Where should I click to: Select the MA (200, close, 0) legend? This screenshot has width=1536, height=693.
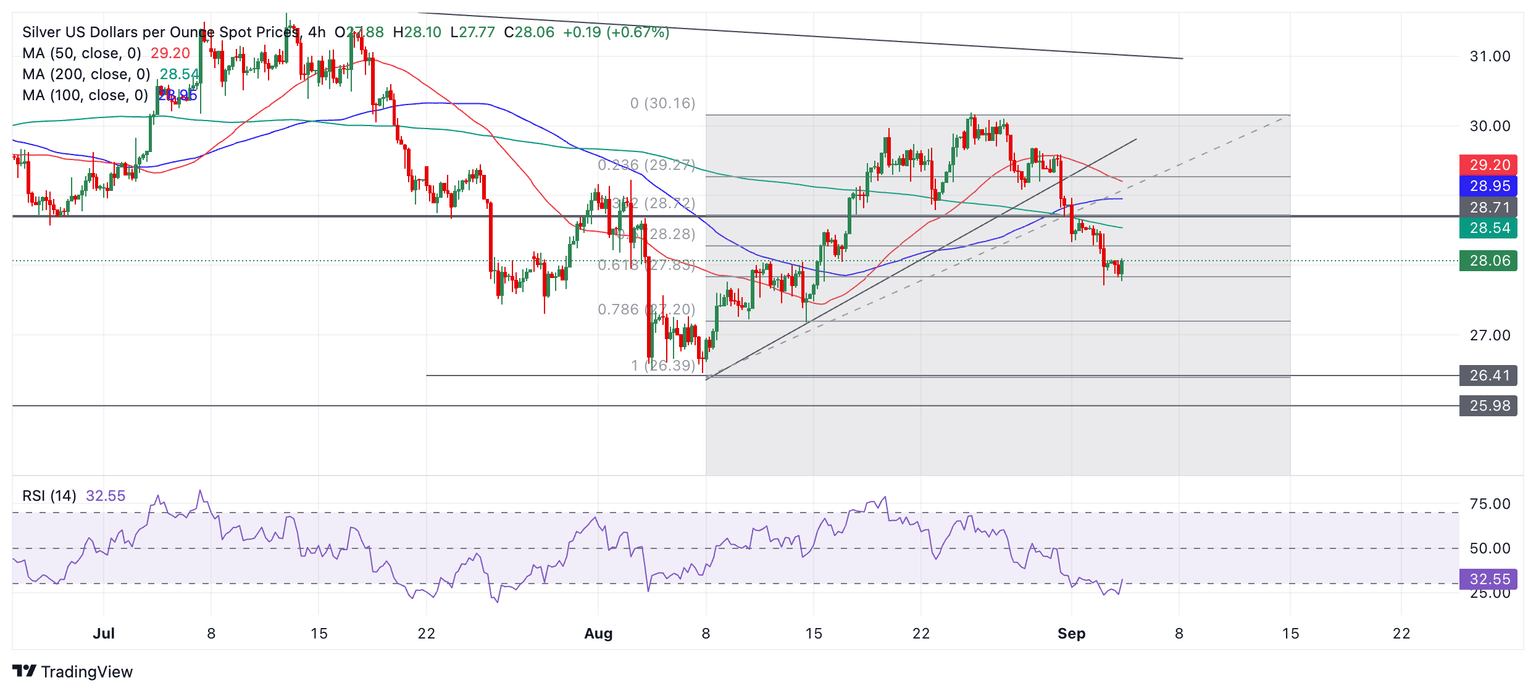(86, 75)
